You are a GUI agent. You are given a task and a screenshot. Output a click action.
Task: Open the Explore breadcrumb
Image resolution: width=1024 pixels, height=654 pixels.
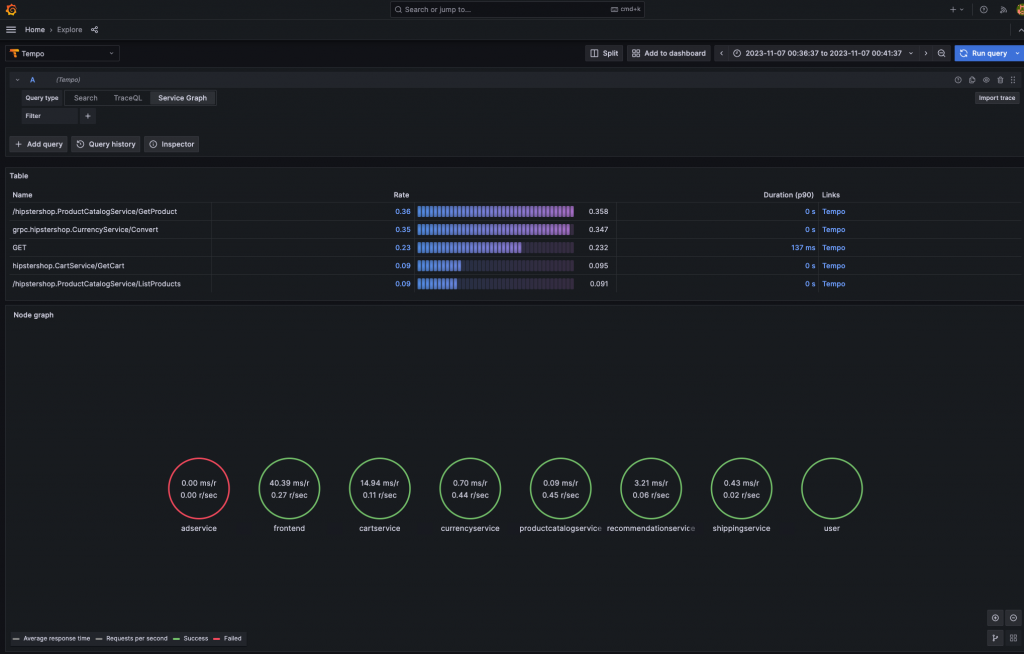coord(69,29)
